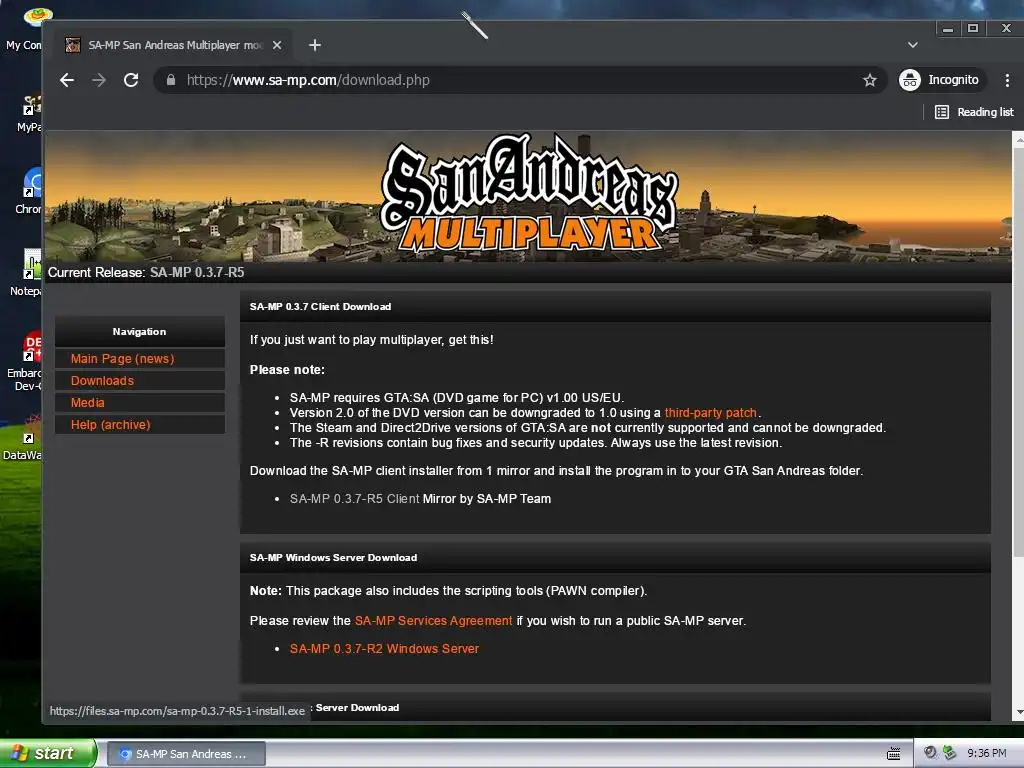The height and width of the screenshot is (768, 1024).
Task: Download the SA-MP 0.3.7-R5 Client
Action: tap(355, 499)
